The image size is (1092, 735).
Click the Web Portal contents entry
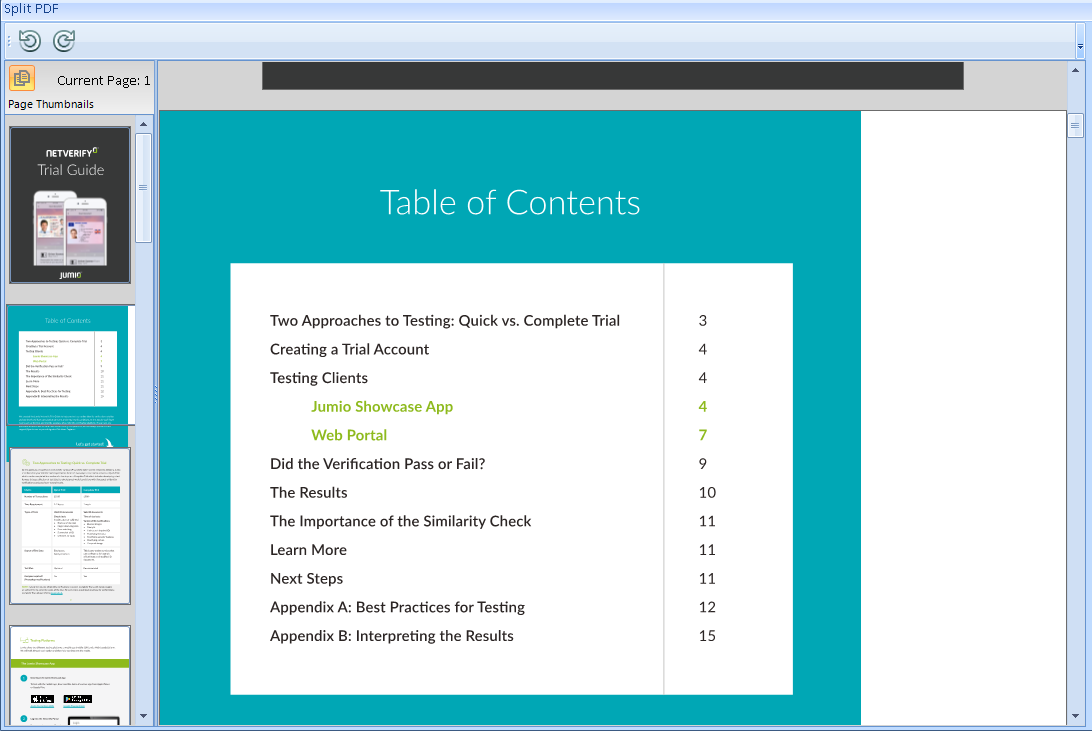click(x=349, y=435)
